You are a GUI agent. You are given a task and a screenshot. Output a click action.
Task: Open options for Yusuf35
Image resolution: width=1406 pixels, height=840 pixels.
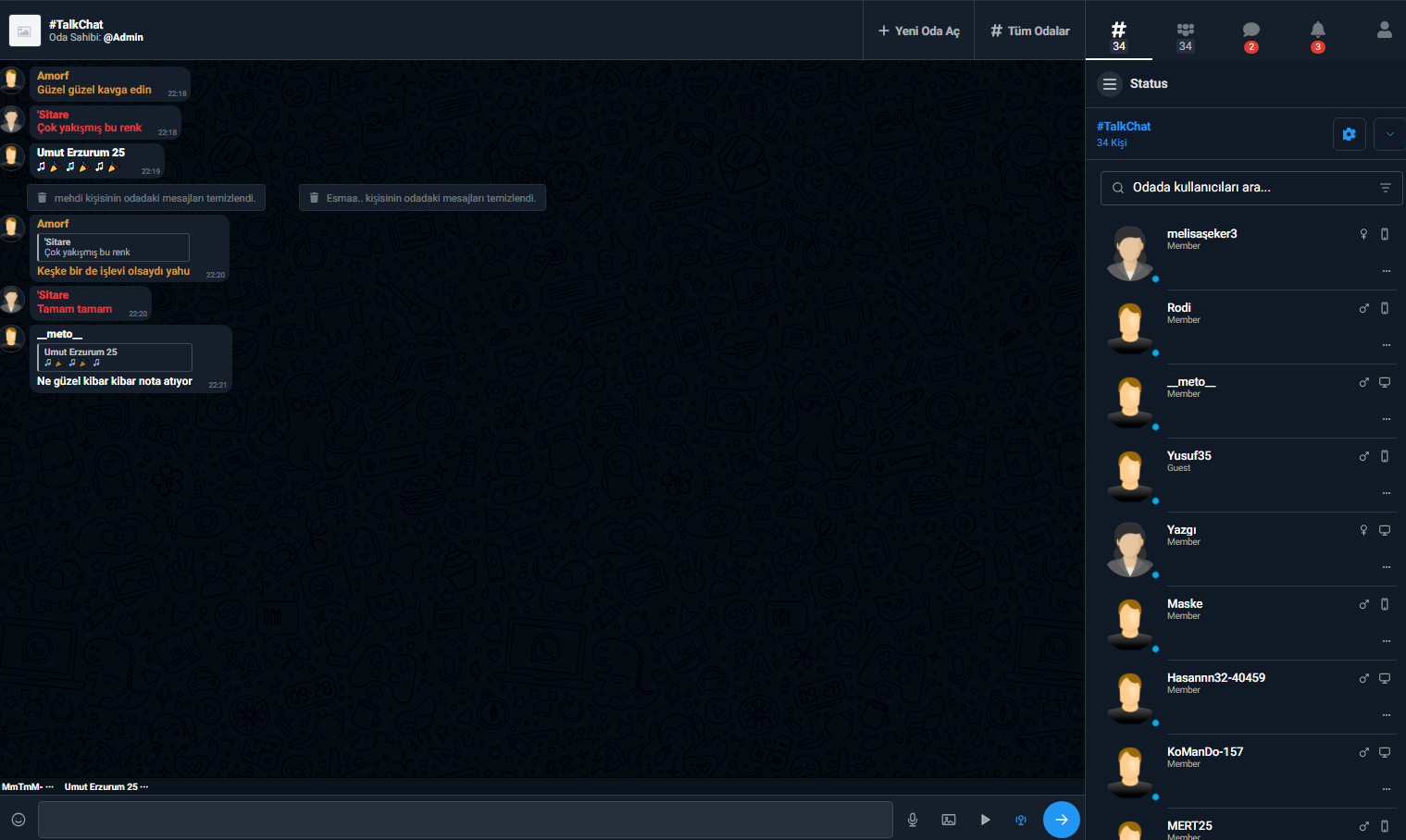click(1387, 493)
